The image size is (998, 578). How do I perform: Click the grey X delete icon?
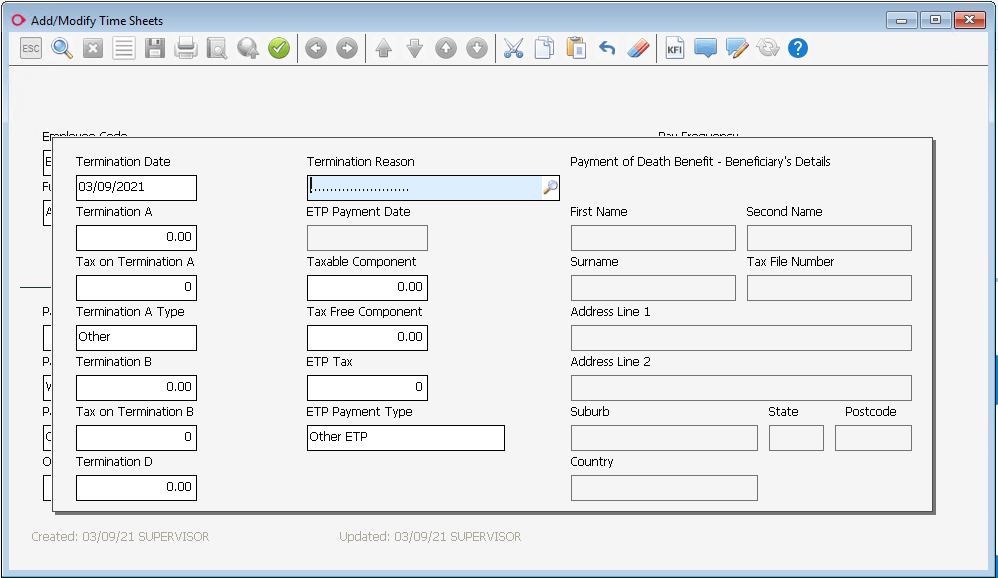[93, 48]
